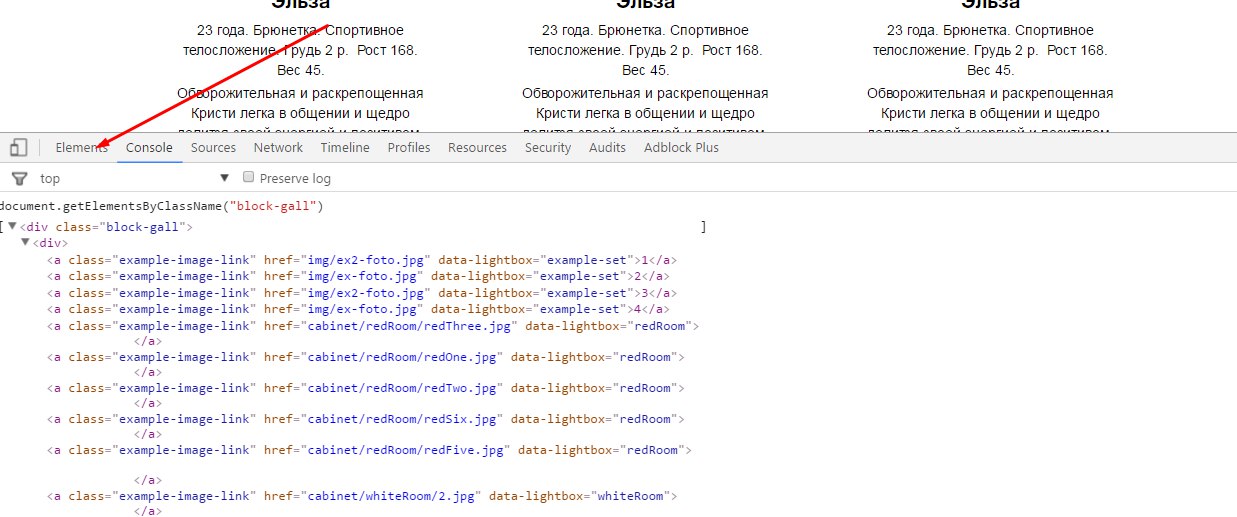Image resolution: width=1237 pixels, height=517 pixels.
Task: Switch to the Console tab
Action: tap(149, 147)
